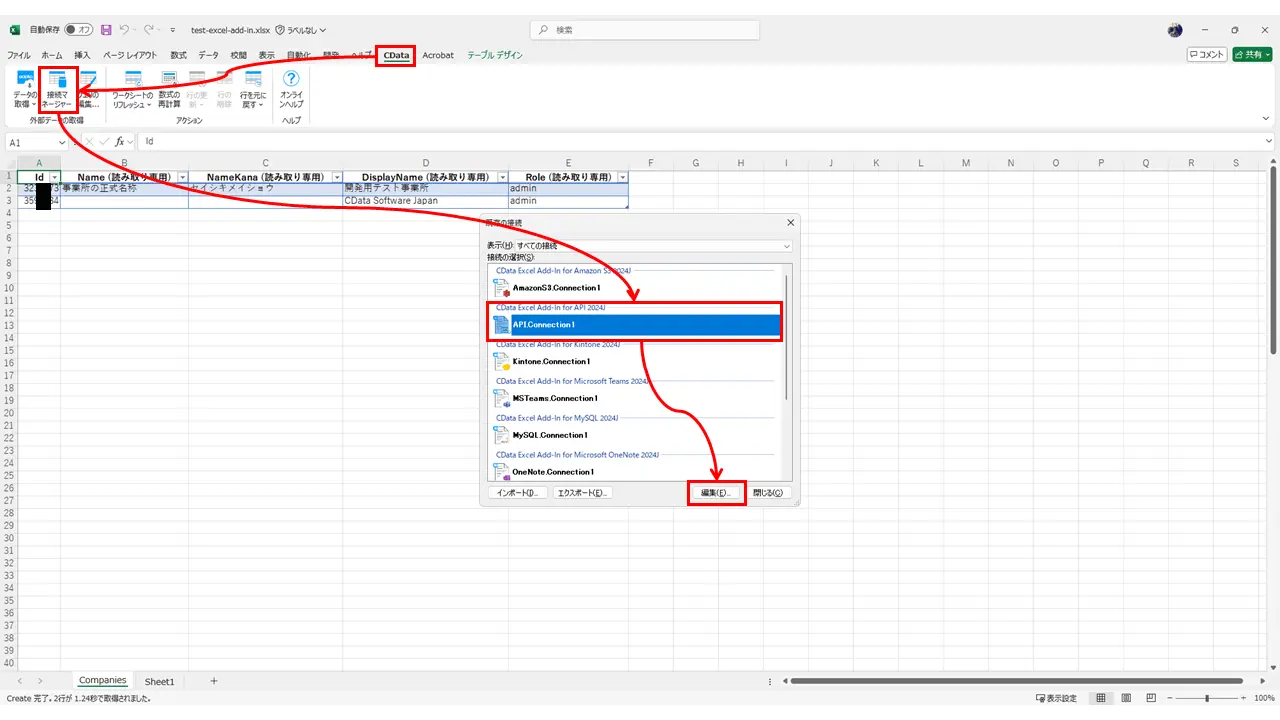Add a new sheet with the plus button
The width and height of the screenshot is (1280, 720).
click(213, 681)
